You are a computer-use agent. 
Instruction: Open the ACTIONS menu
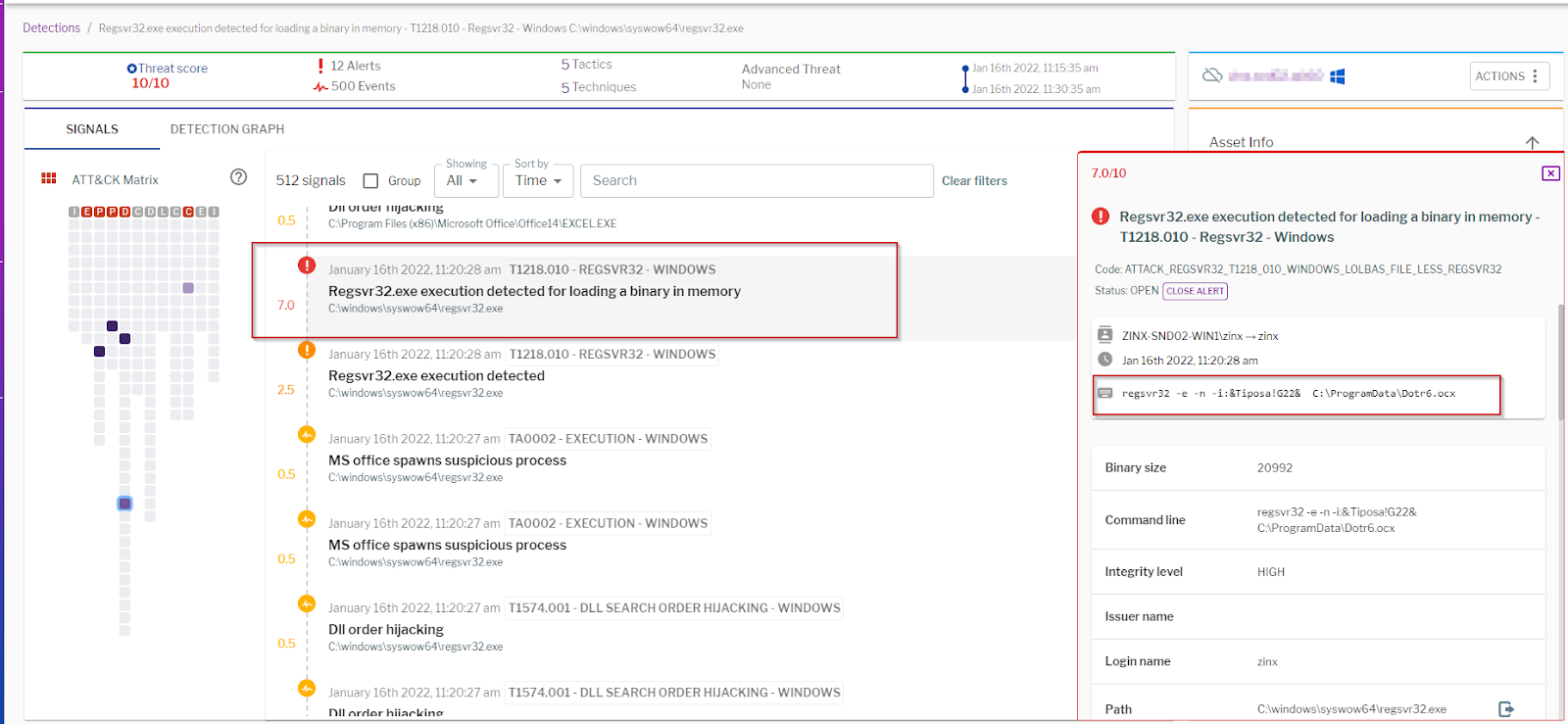1509,76
